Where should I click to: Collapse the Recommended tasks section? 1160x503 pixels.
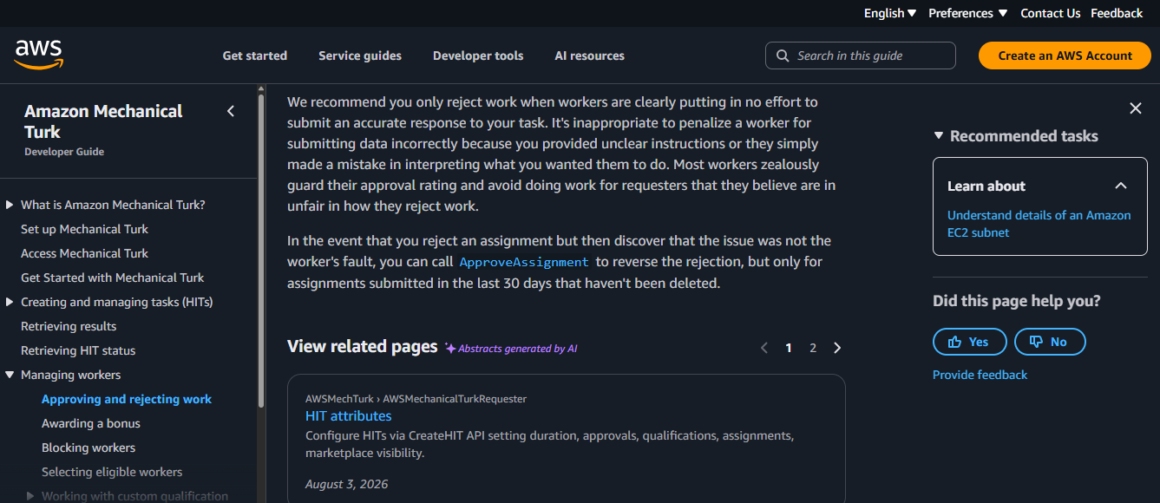coord(938,136)
